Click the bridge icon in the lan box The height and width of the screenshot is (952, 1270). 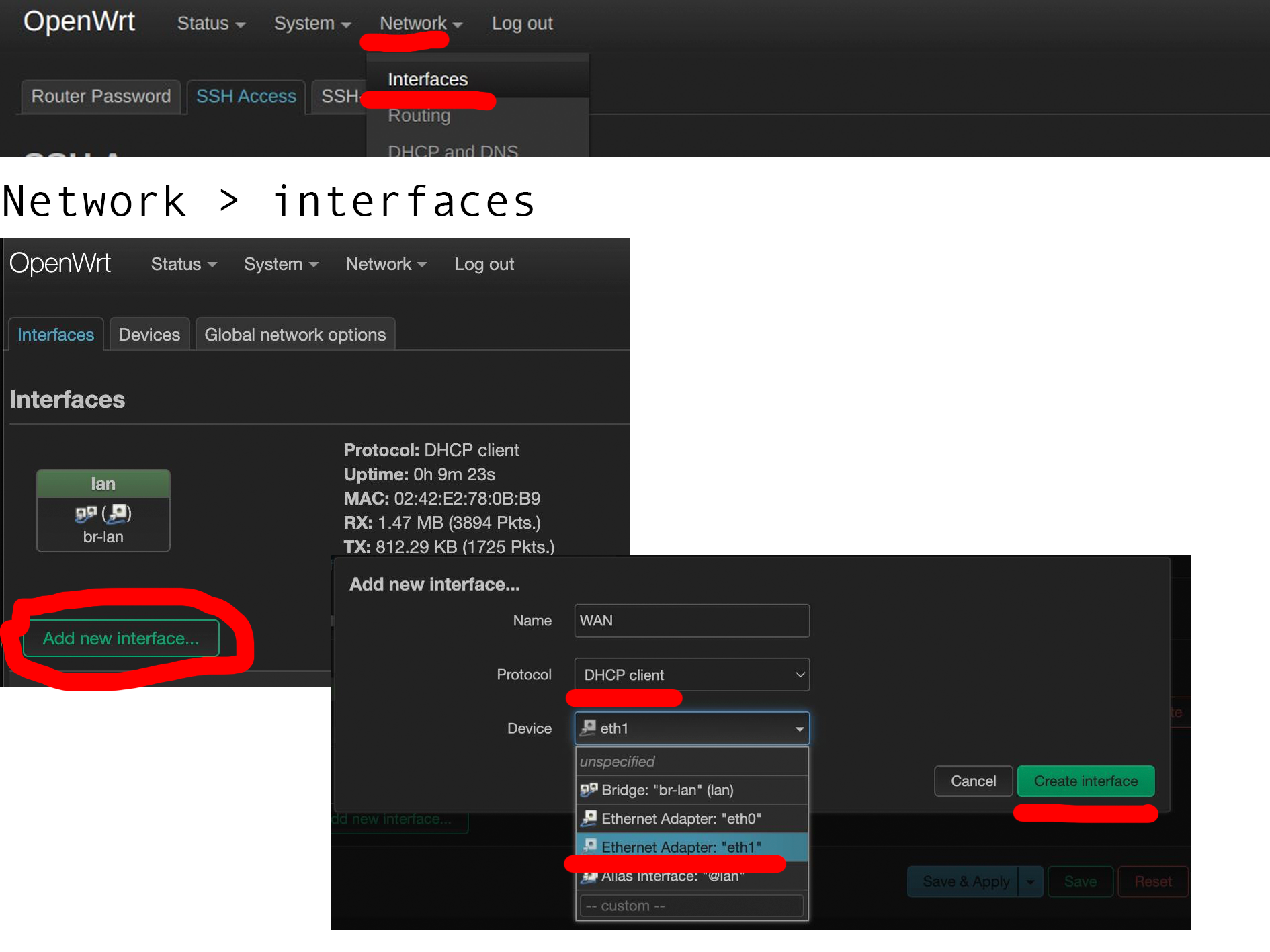pos(86,515)
